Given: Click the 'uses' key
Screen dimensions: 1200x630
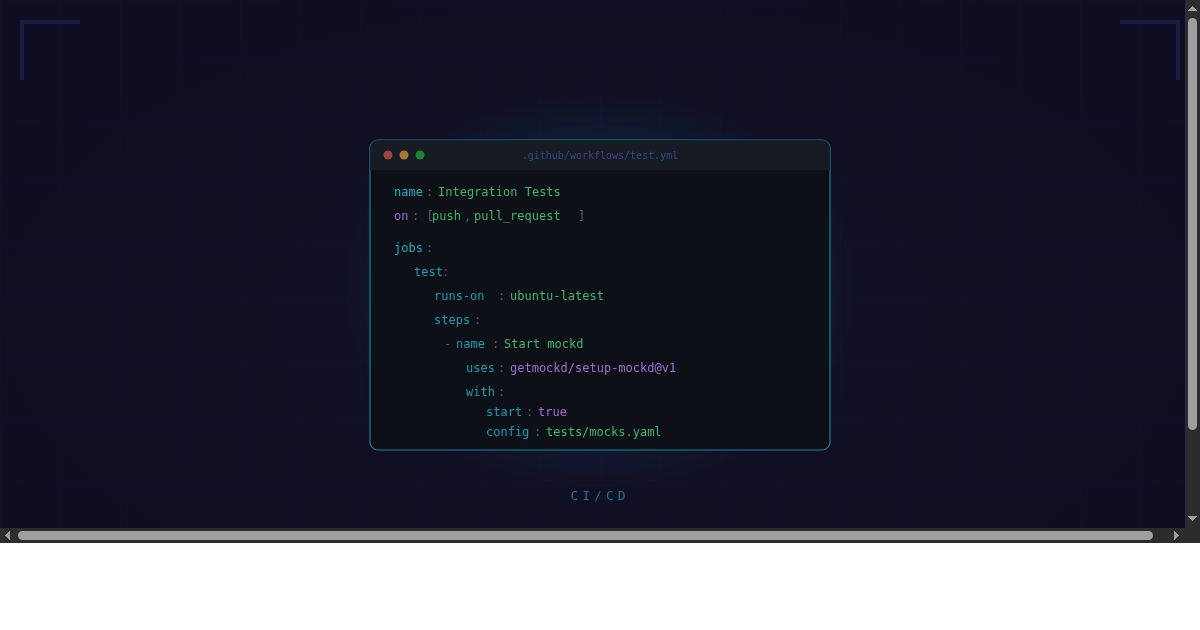Looking at the screenshot, I should click(480, 368).
